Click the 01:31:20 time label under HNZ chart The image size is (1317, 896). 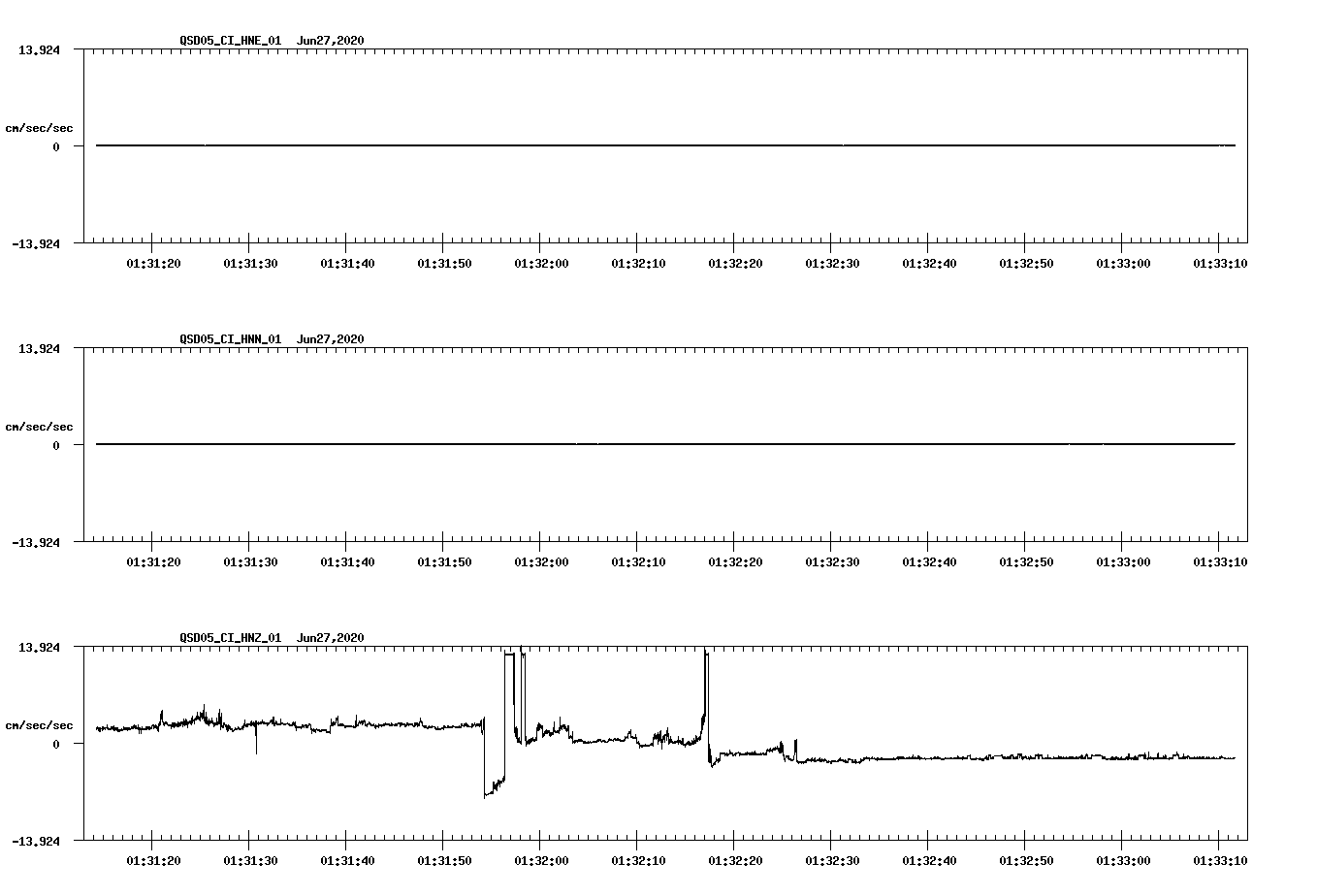point(153,861)
